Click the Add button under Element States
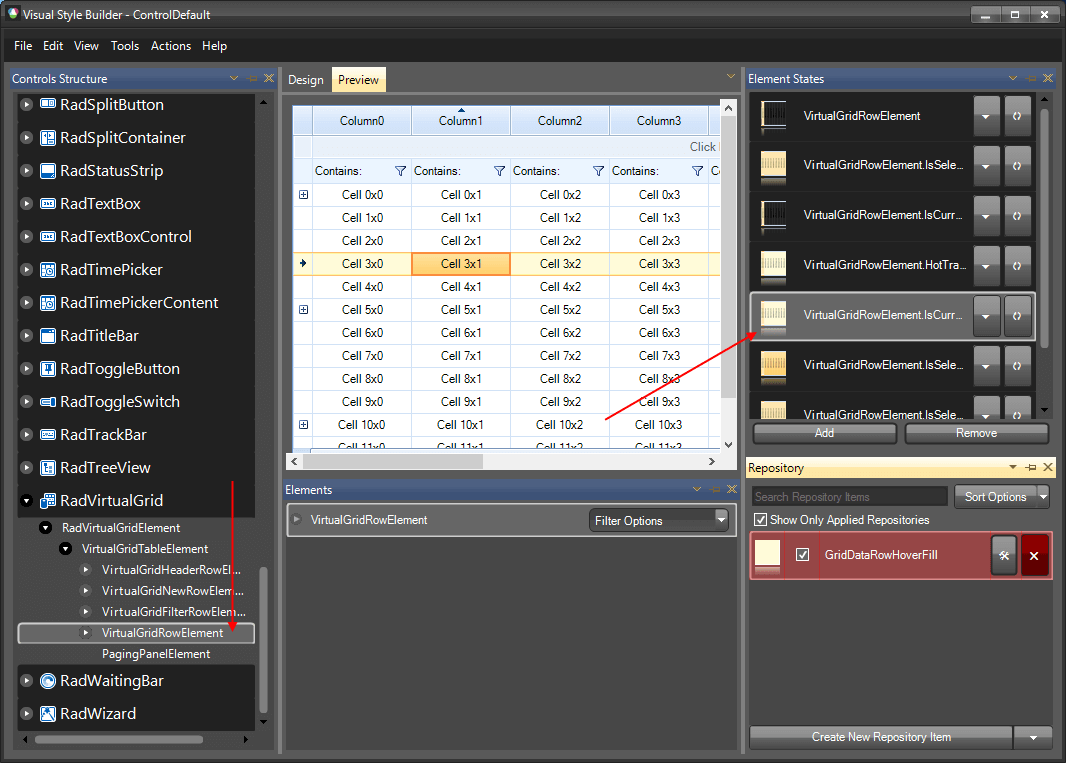1066x763 pixels. [x=823, y=433]
